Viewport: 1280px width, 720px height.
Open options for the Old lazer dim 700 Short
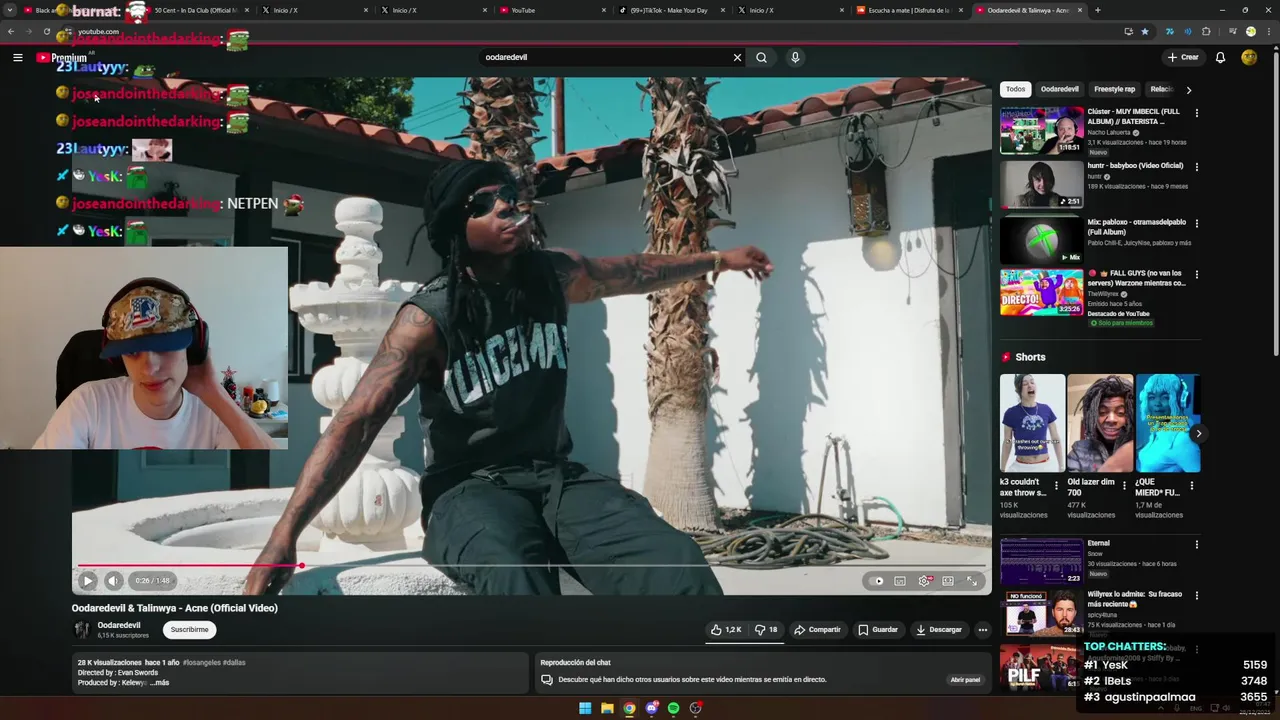(x=1124, y=486)
